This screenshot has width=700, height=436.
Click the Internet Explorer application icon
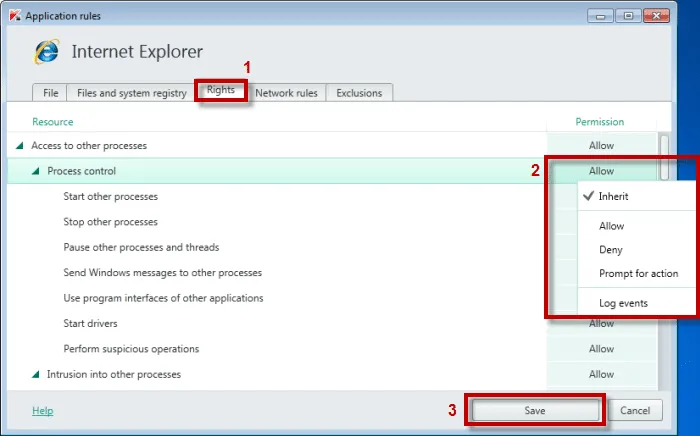[x=46, y=51]
